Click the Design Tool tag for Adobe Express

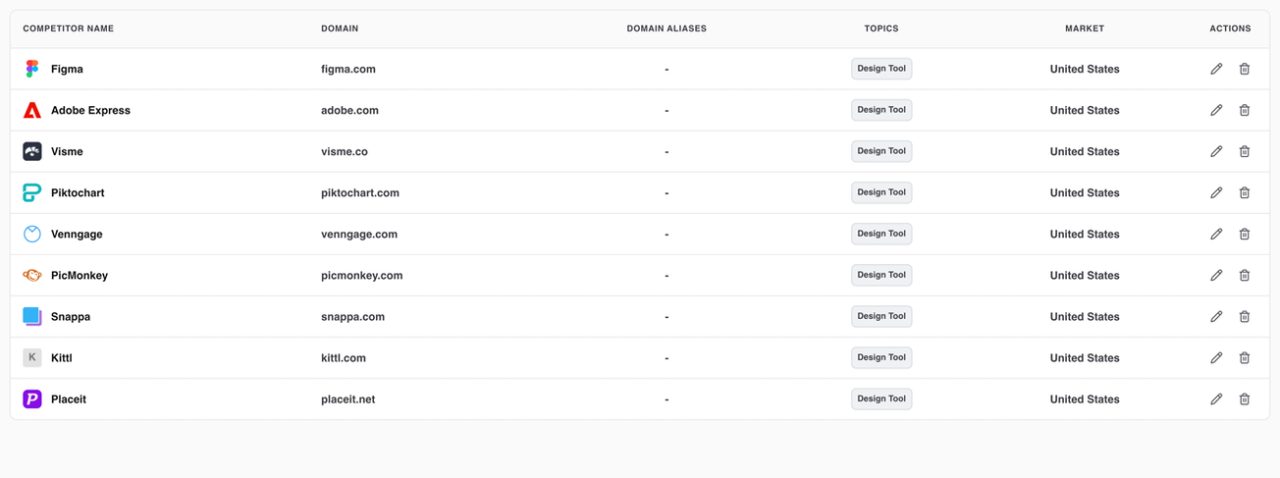882,110
